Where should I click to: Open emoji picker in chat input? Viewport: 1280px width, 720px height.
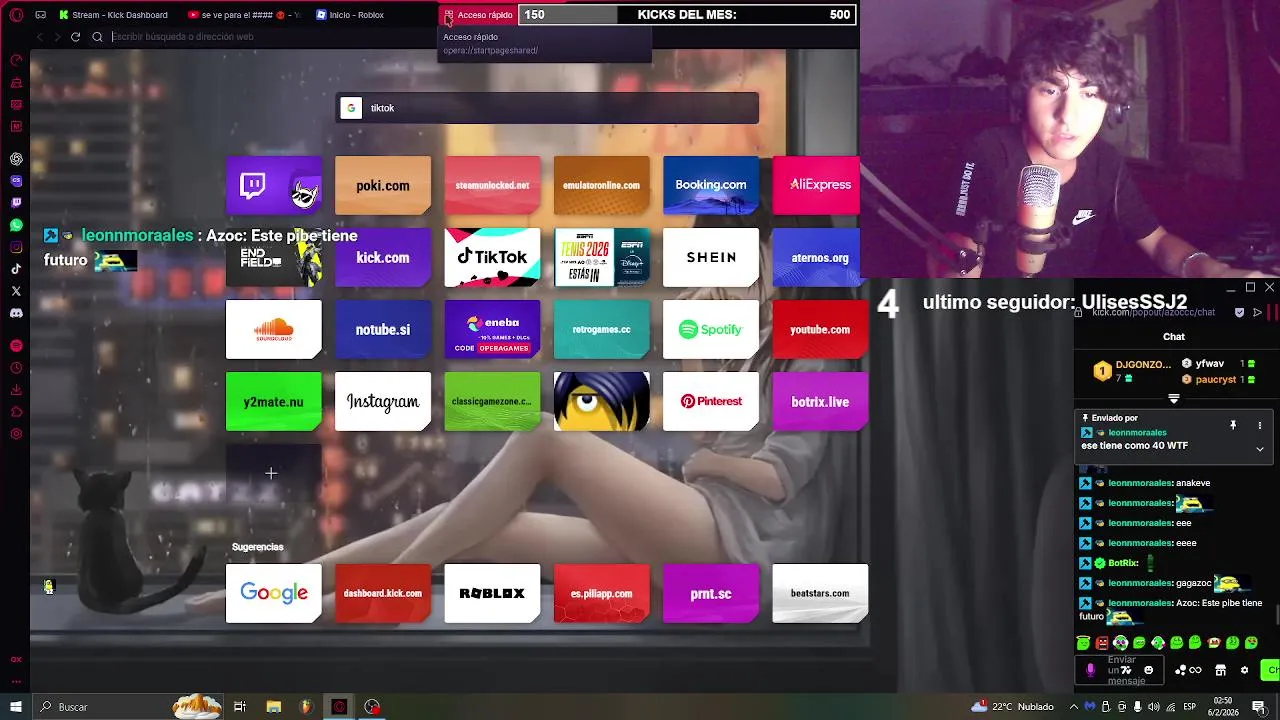tap(1148, 670)
